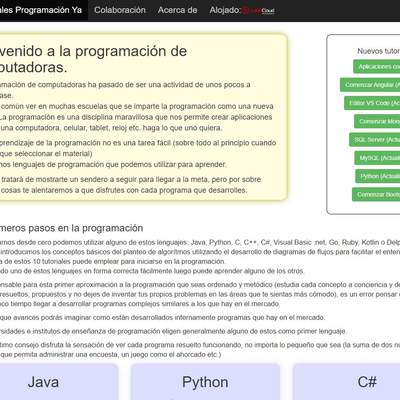
Task: Click the 'programación de computadoras' welcome heading
Action: [x=93, y=59]
